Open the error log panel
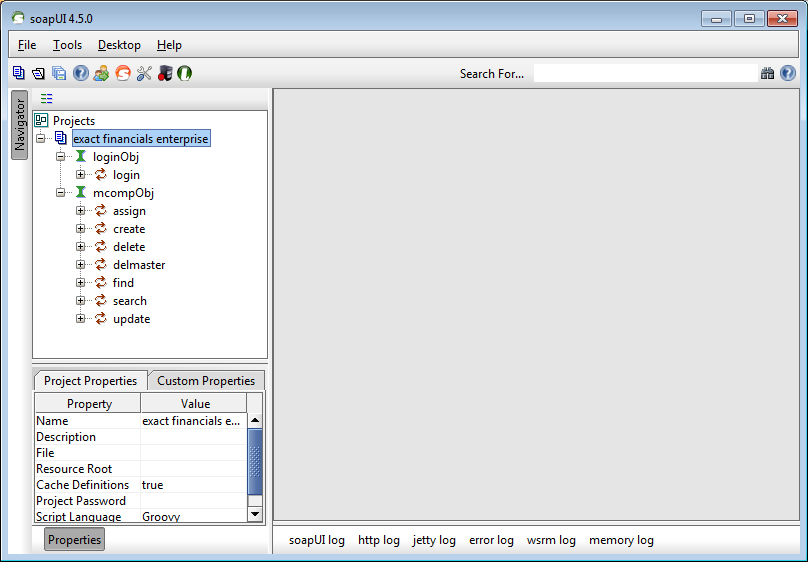The height and width of the screenshot is (562, 808). (x=491, y=540)
